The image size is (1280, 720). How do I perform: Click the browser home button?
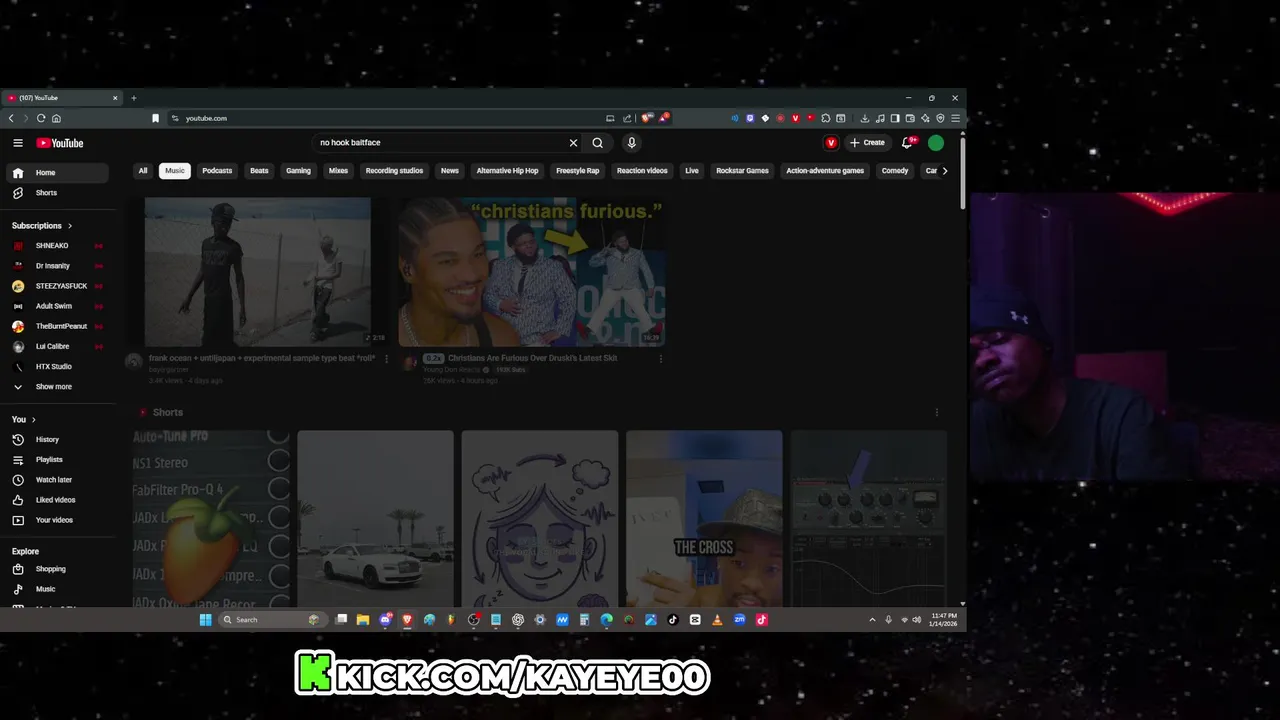pyautogui.click(x=56, y=118)
